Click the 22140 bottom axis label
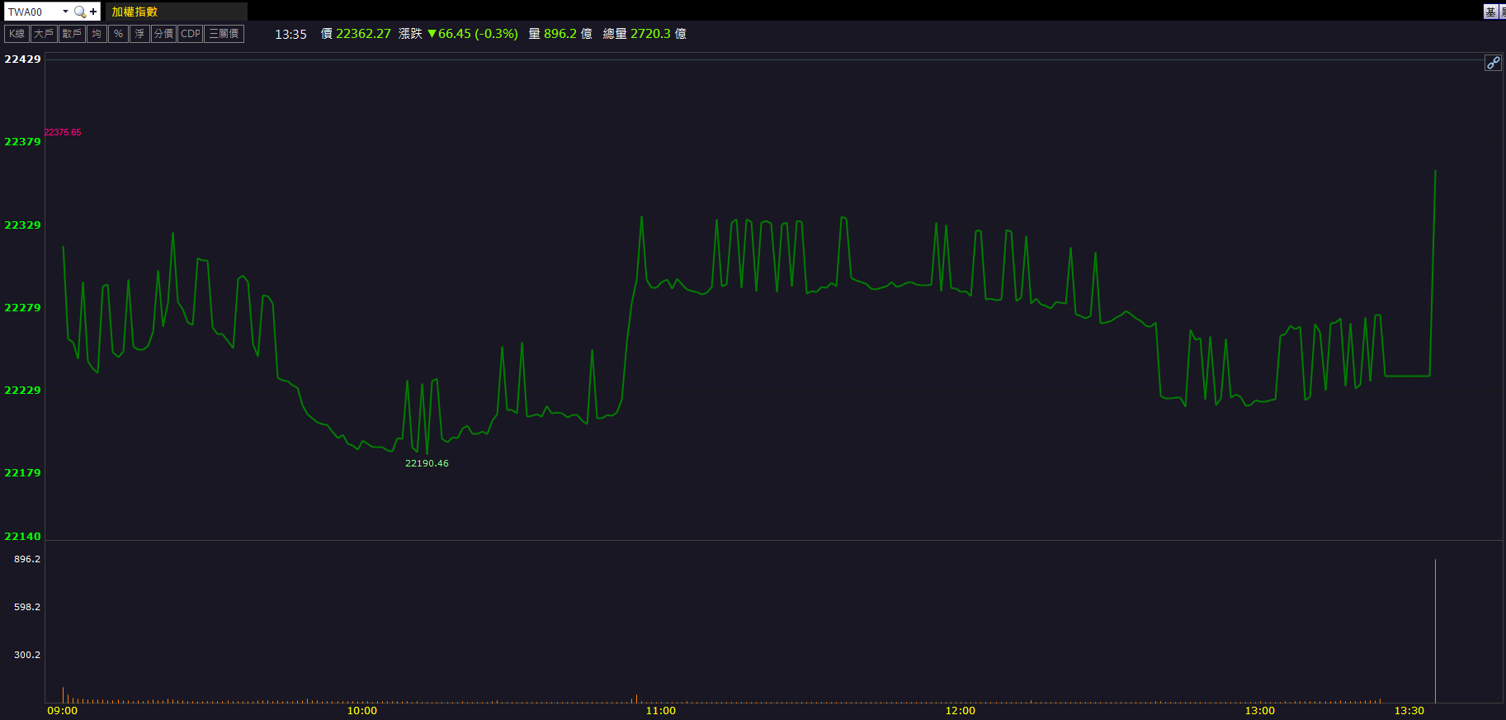Screen dimensions: 1506x720 pyautogui.click(x=23, y=537)
